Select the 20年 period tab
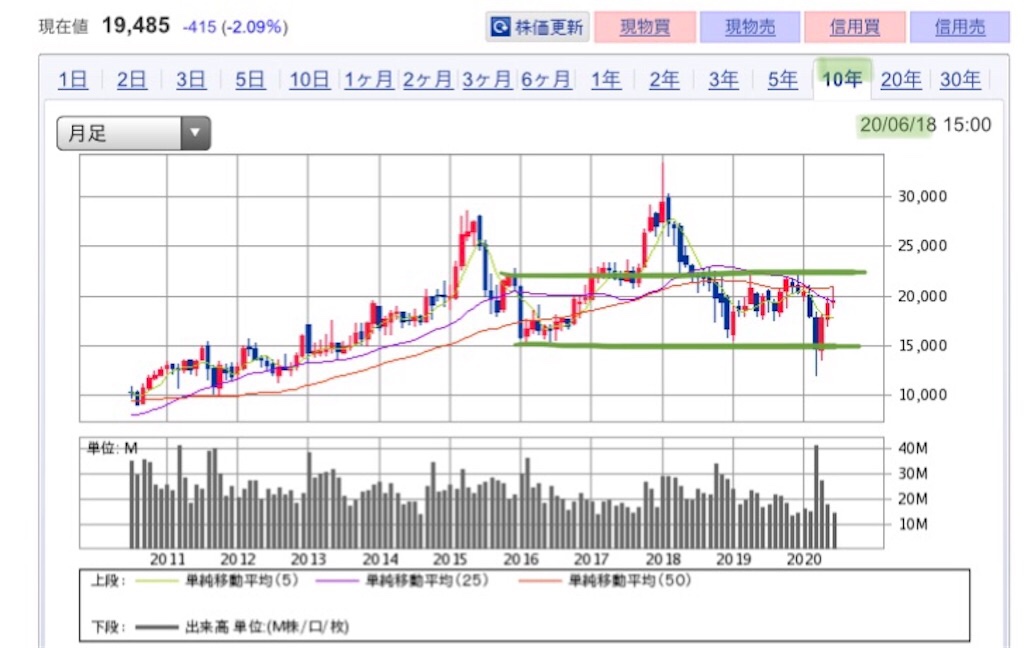Screen dimensions: 1024x648 point(901,80)
